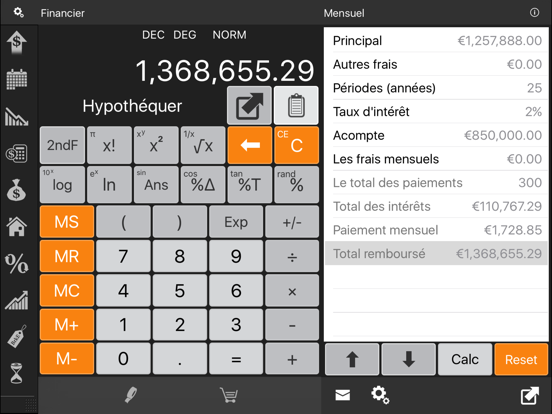Edit the Acompte down payment field
This screenshot has height=414, width=552.
437,135
